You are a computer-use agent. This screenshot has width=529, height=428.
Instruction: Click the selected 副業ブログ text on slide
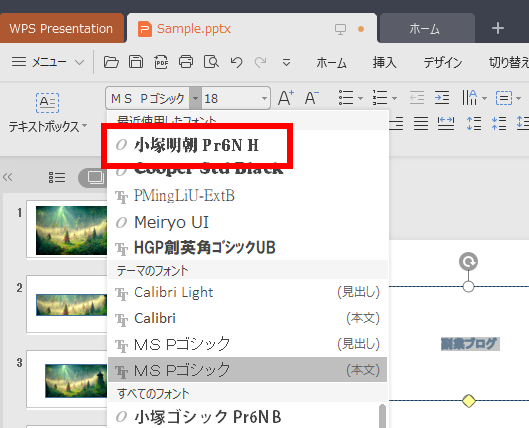[x=470, y=344]
